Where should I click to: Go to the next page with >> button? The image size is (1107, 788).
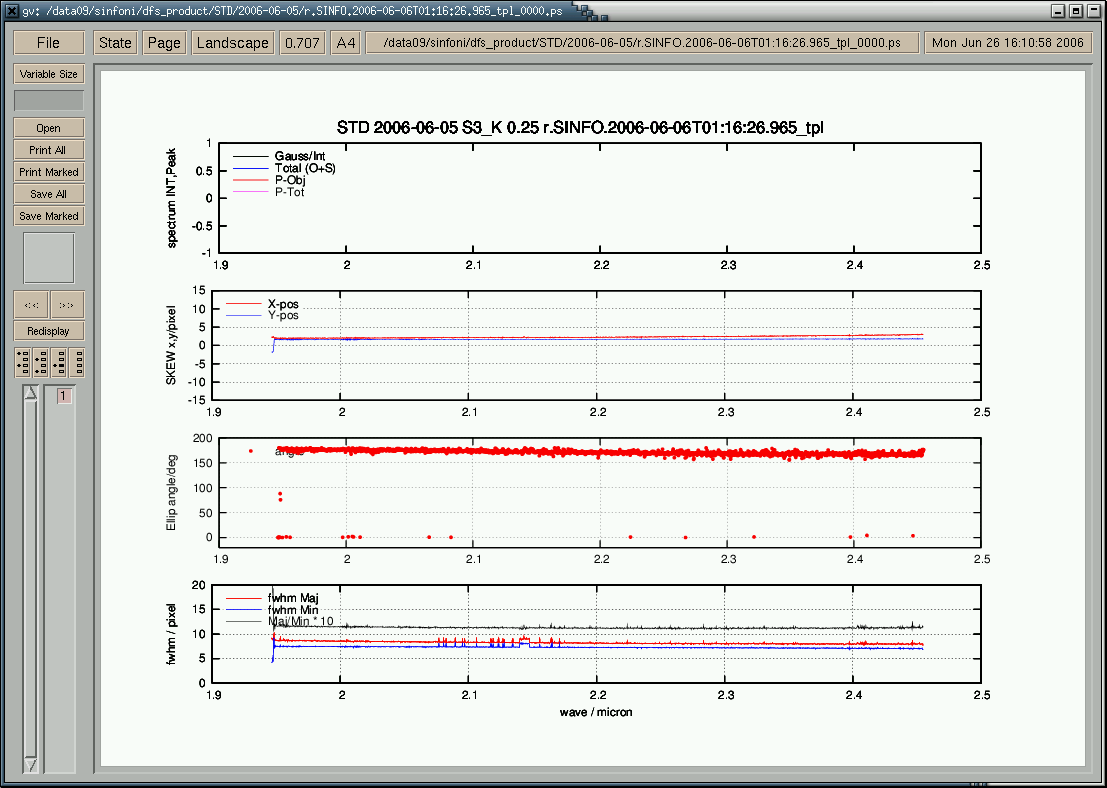(67, 304)
